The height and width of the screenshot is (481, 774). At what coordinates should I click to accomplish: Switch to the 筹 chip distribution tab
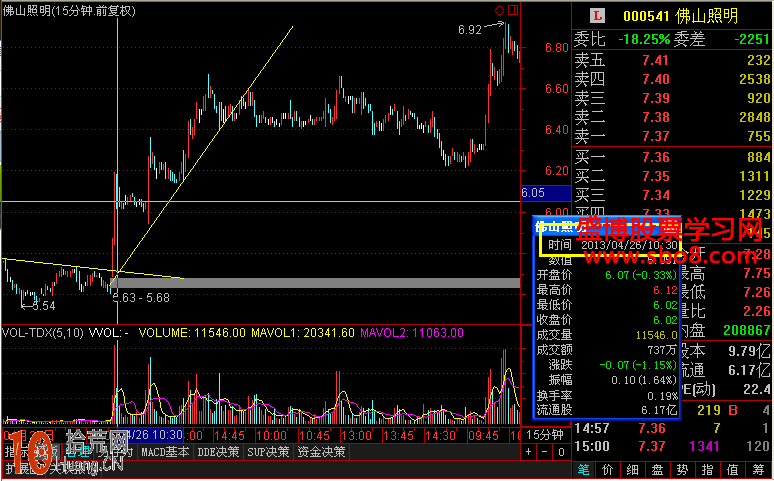tap(758, 470)
